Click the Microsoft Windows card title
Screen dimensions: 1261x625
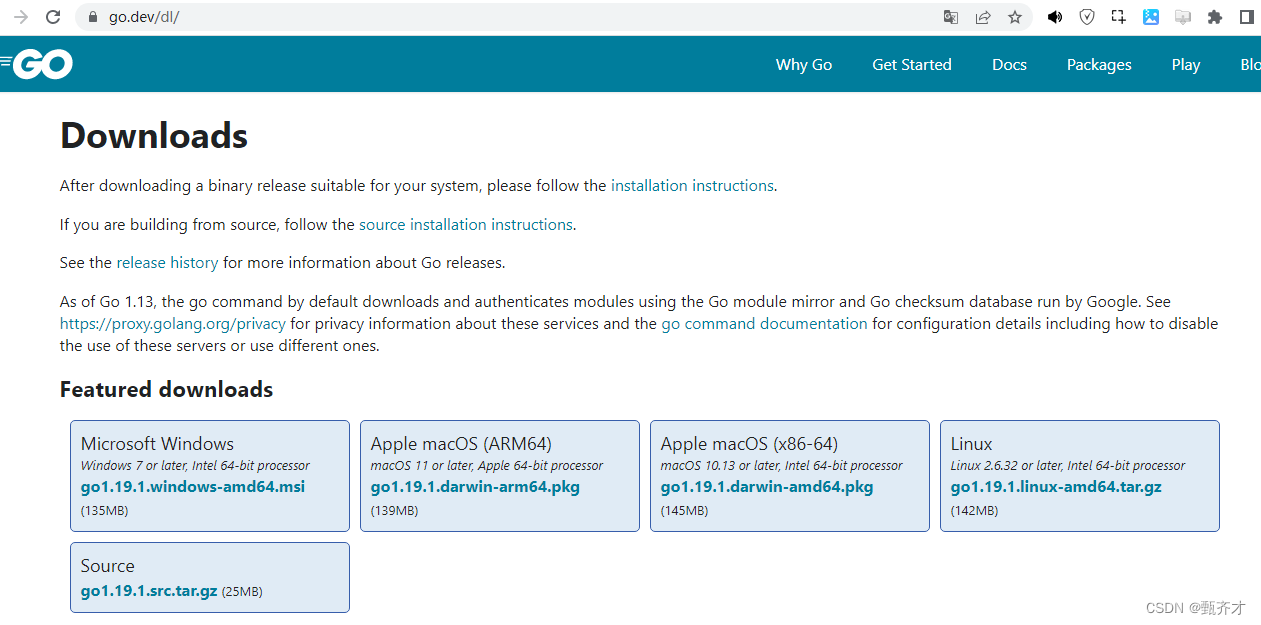click(157, 444)
